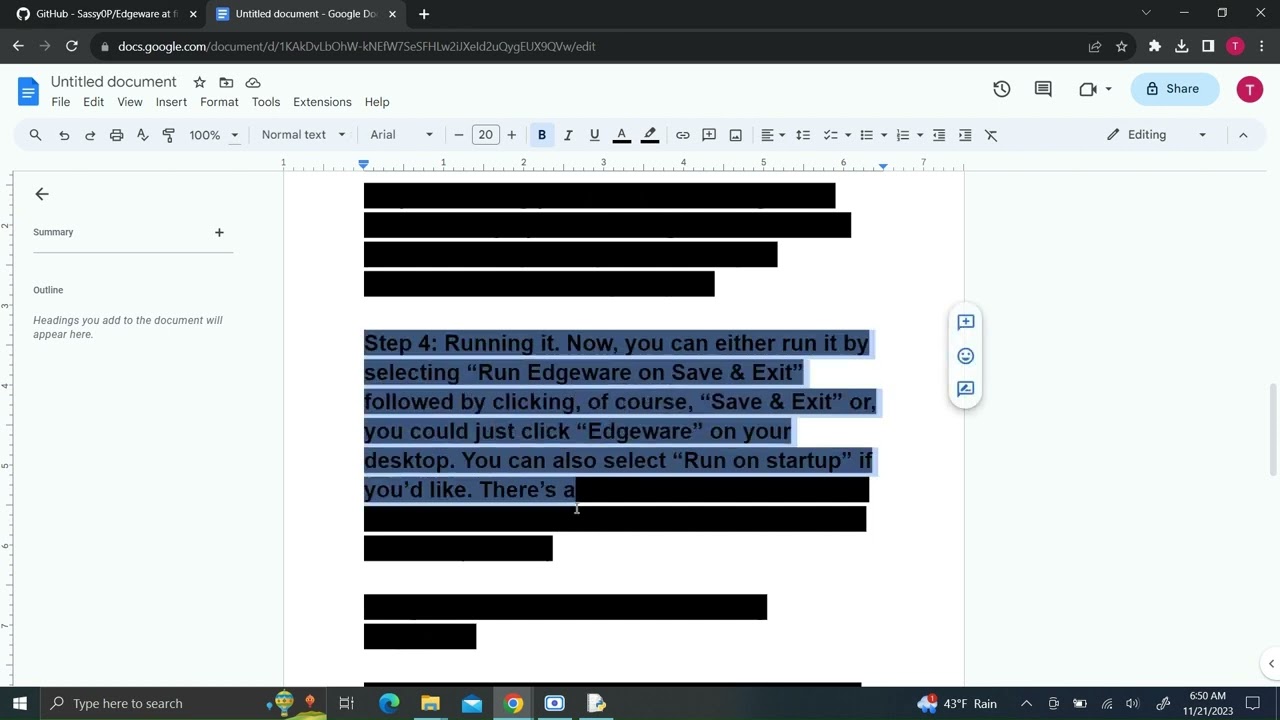The image size is (1280, 720).
Task: Clear formatting from the selected text
Action: point(991,135)
